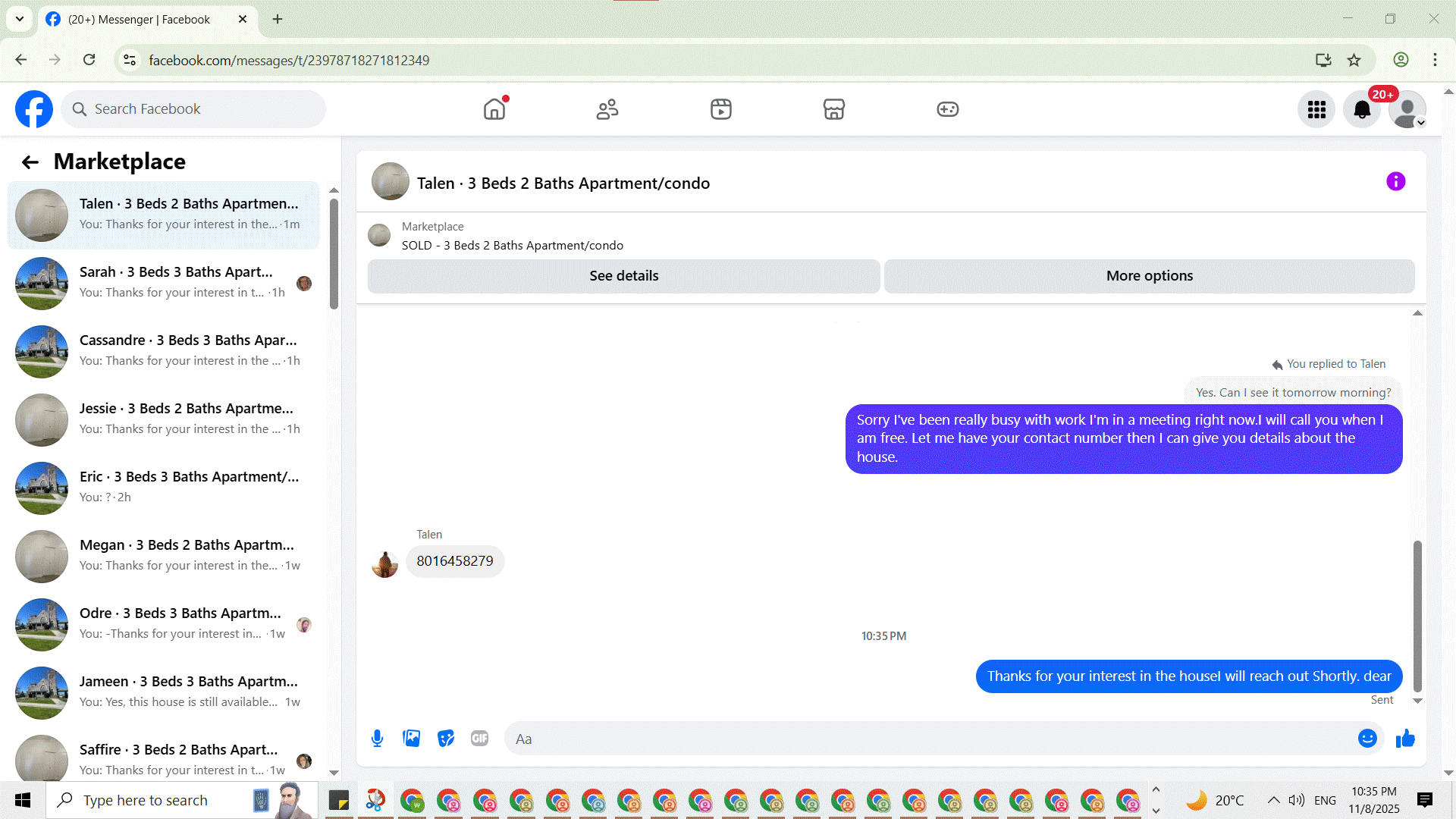Open the emoji picker in message box

pyautogui.click(x=1367, y=739)
